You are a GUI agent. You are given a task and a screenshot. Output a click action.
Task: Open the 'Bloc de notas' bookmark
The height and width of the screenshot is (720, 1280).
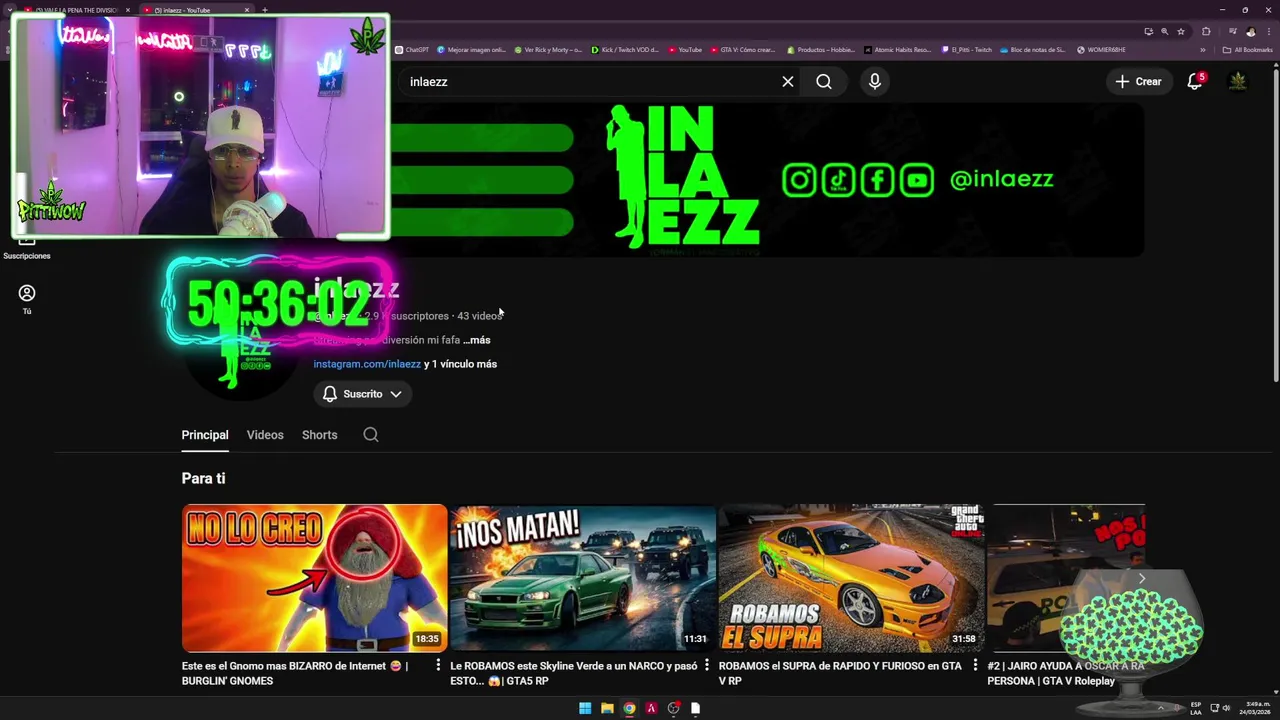coord(1032,50)
